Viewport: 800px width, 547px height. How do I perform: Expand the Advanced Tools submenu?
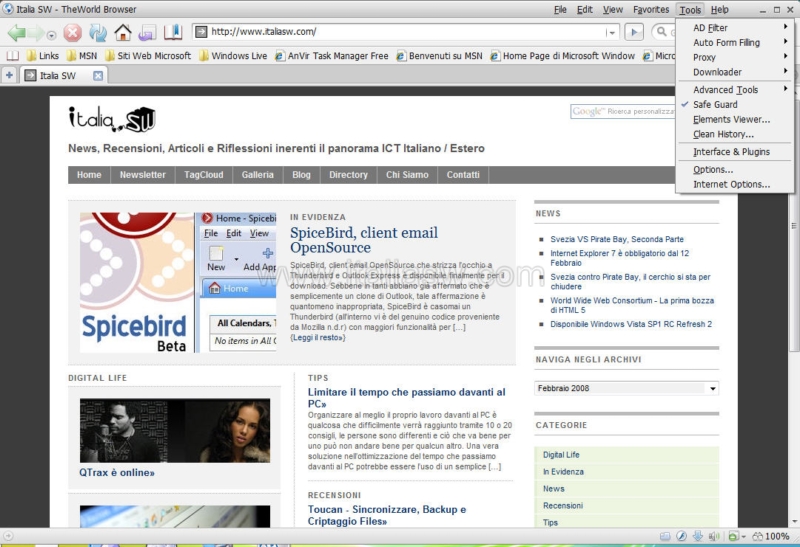(x=735, y=89)
